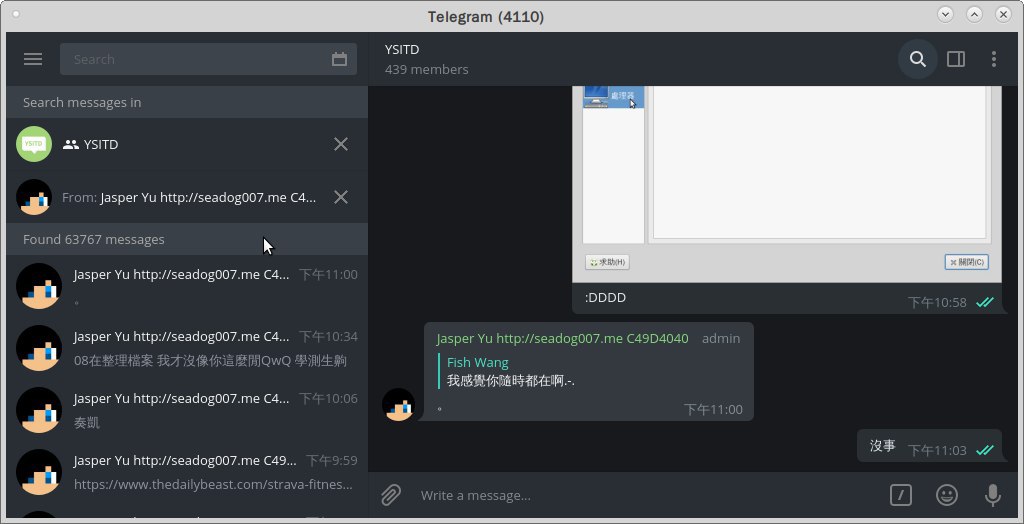Open the bot commands slash button
The width and height of the screenshot is (1024, 524).
[x=901, y=495]
